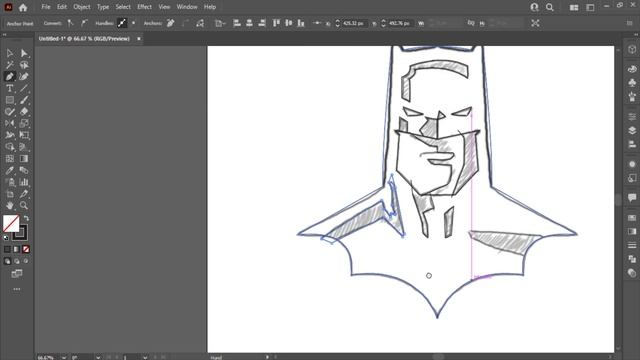Reset to default fill and stroke

6,238
